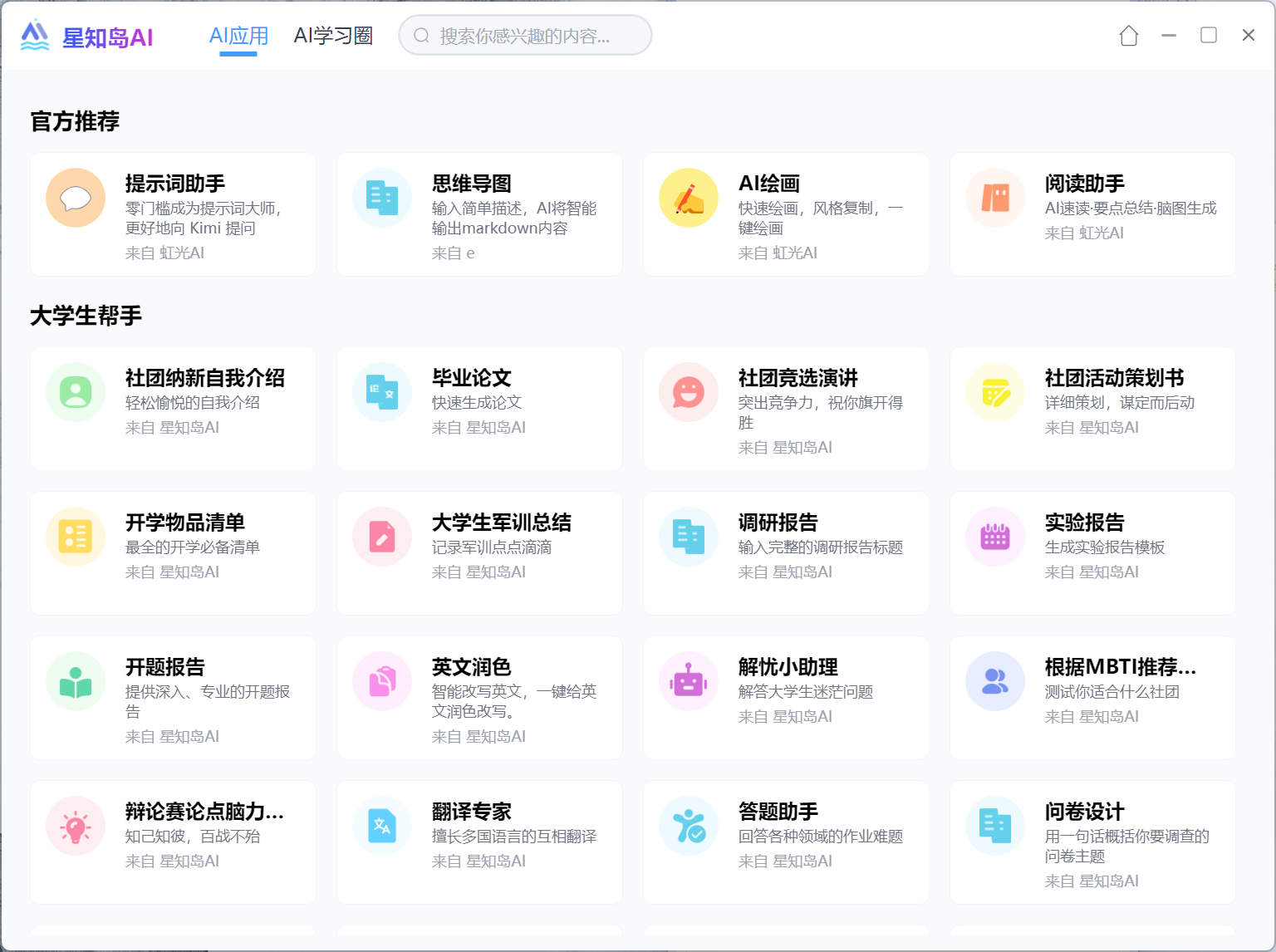Click the 答题助手 checkmark icon

[688, 826]
